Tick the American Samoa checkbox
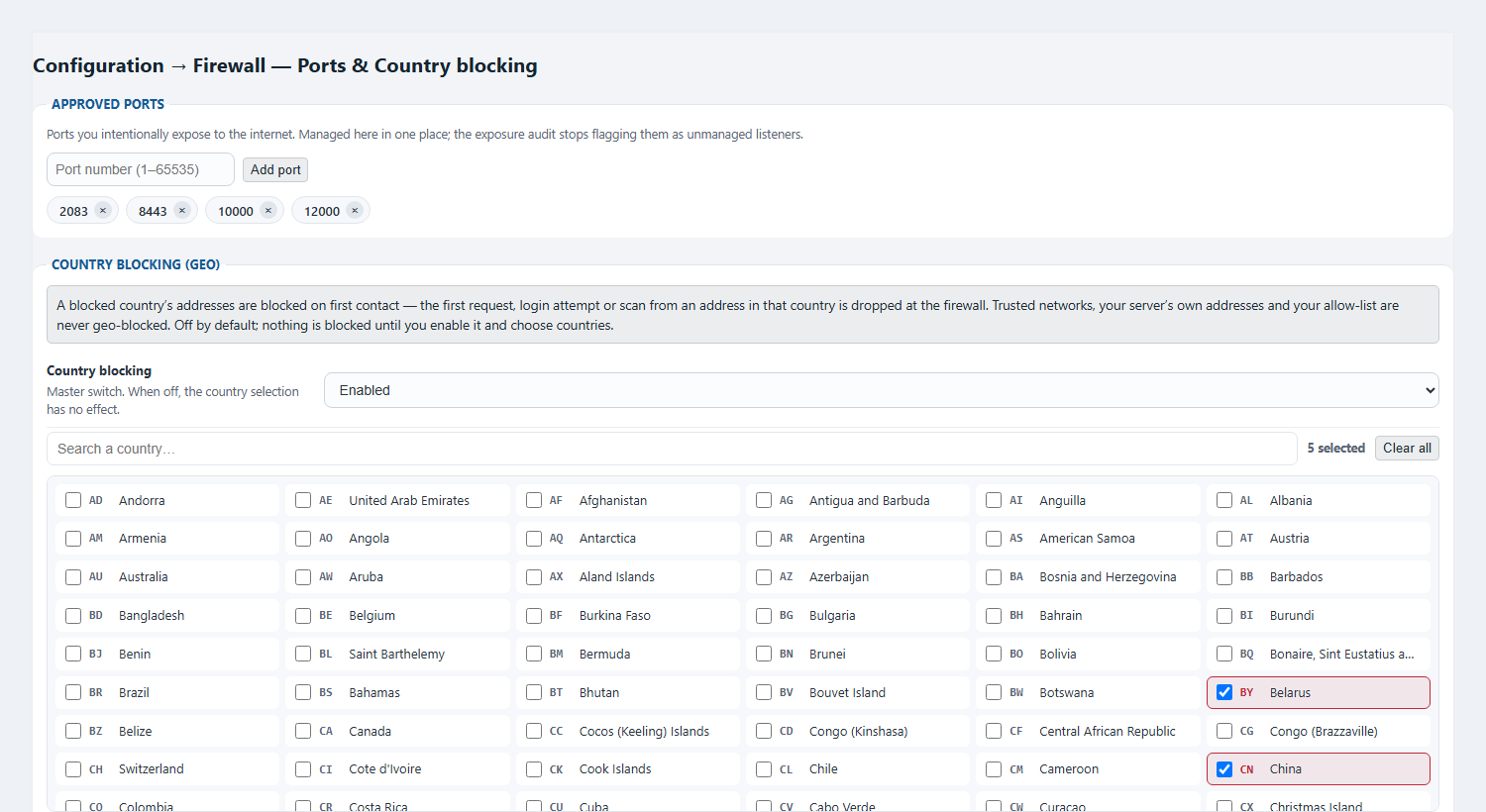Image resolution: width=1486 pixels, height=812 pixels. click(x=994, y=538)
